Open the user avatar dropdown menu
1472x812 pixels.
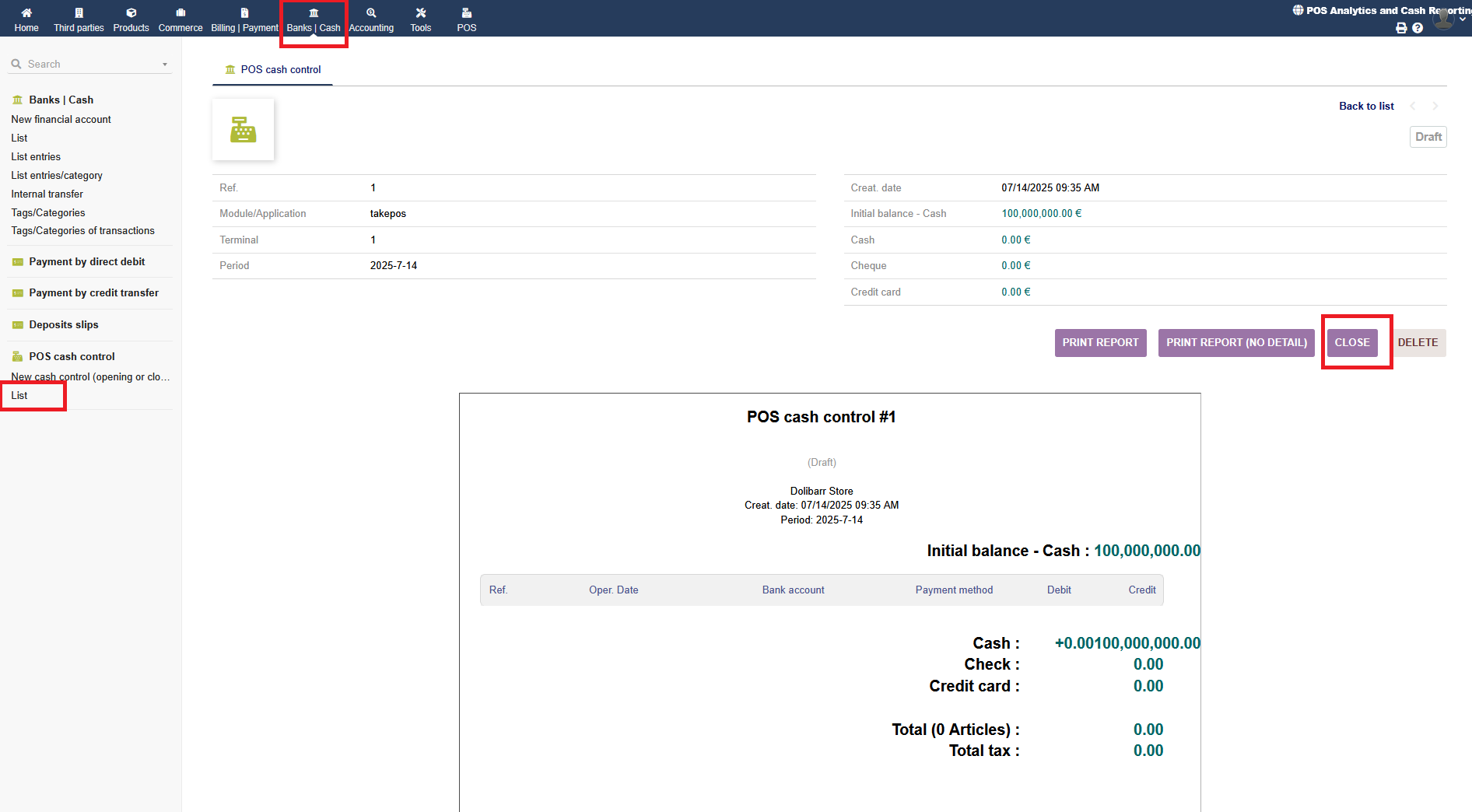(1445, 19)
